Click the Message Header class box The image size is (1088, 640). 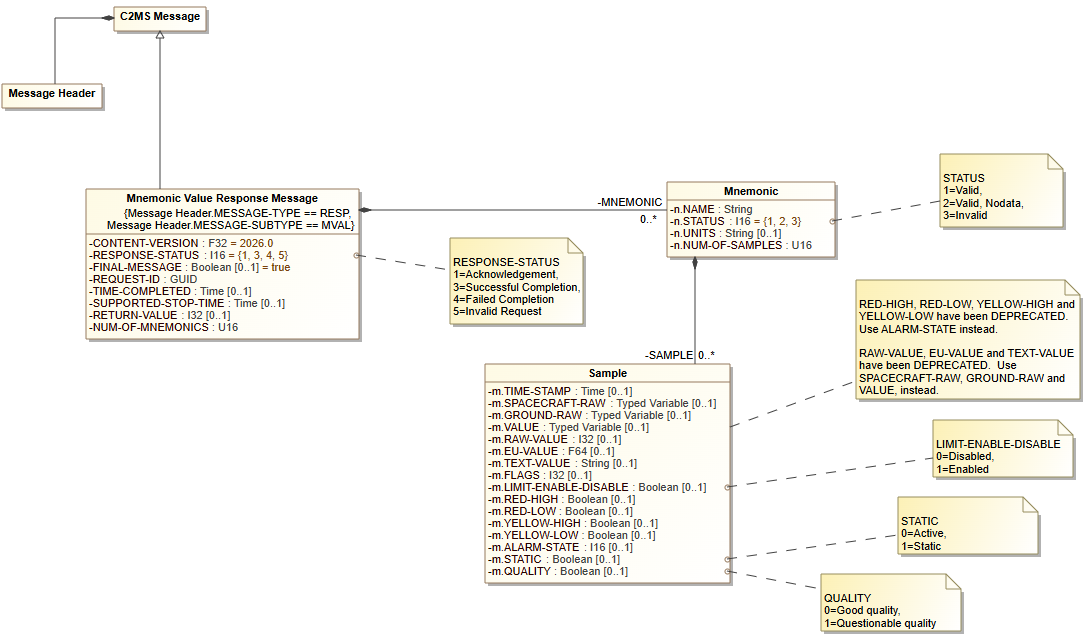coord(52,94)
